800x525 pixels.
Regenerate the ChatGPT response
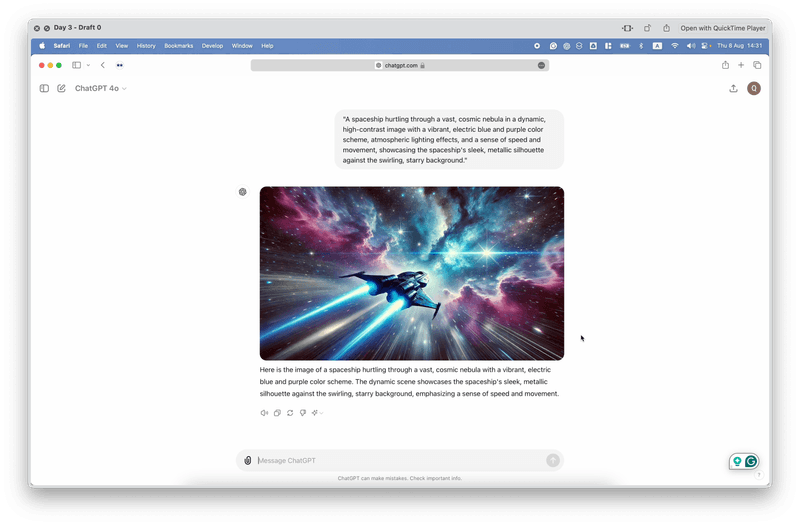290,413
